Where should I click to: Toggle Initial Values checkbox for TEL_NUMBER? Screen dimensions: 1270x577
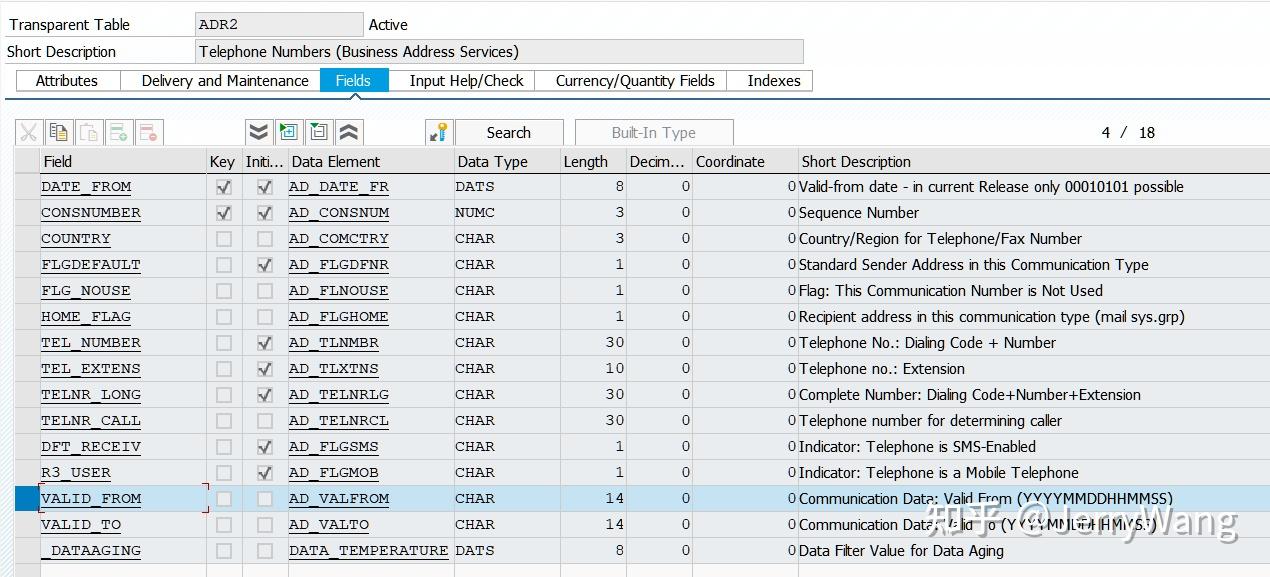[265, 343]
